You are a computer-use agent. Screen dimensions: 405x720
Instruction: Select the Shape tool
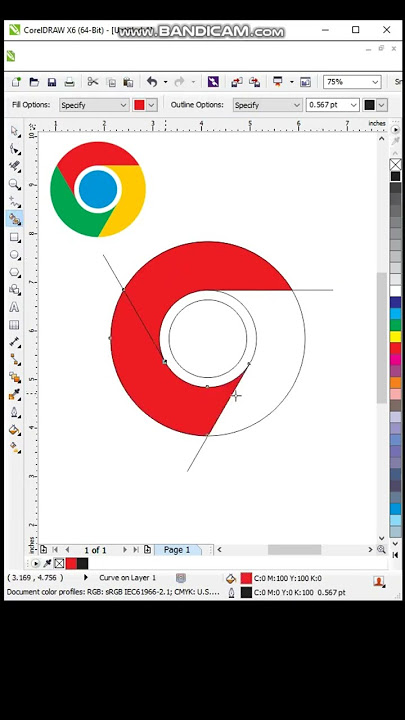15,149
